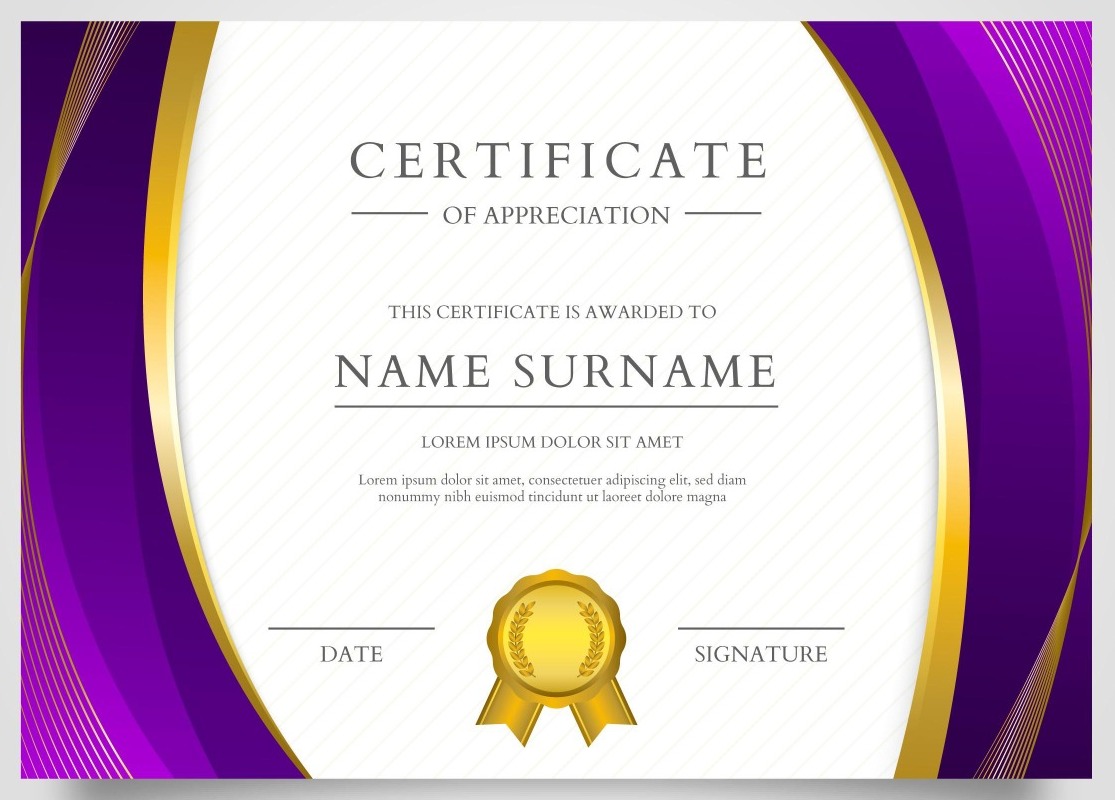Click the THIS CERTIFICATE IS AWARDED TO text
1115x800 pixels.
pyautogui.click(x=552, y=312)
